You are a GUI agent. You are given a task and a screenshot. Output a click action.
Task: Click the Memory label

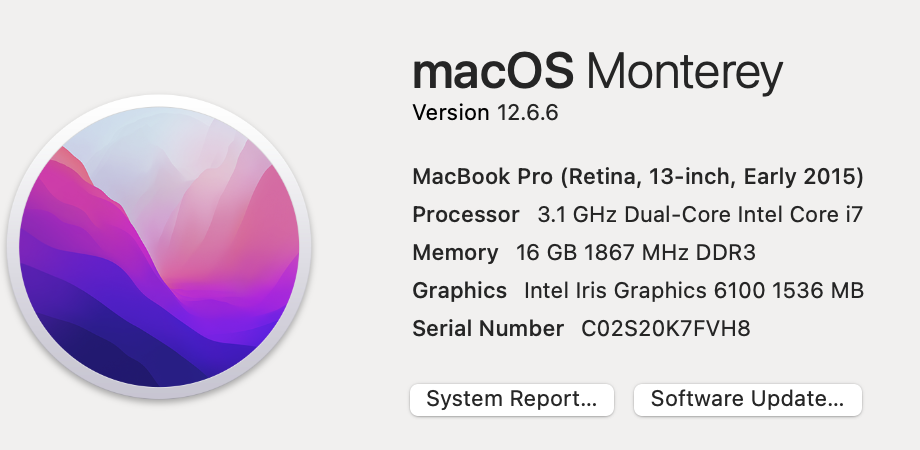[455, 253]
